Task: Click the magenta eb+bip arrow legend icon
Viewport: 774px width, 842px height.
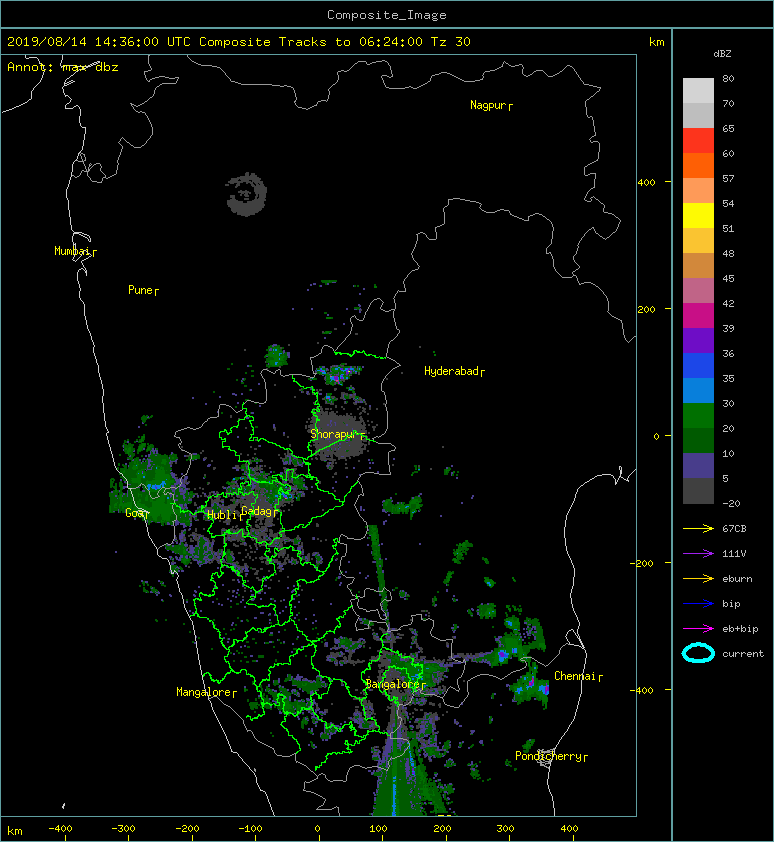Action: 698,629
